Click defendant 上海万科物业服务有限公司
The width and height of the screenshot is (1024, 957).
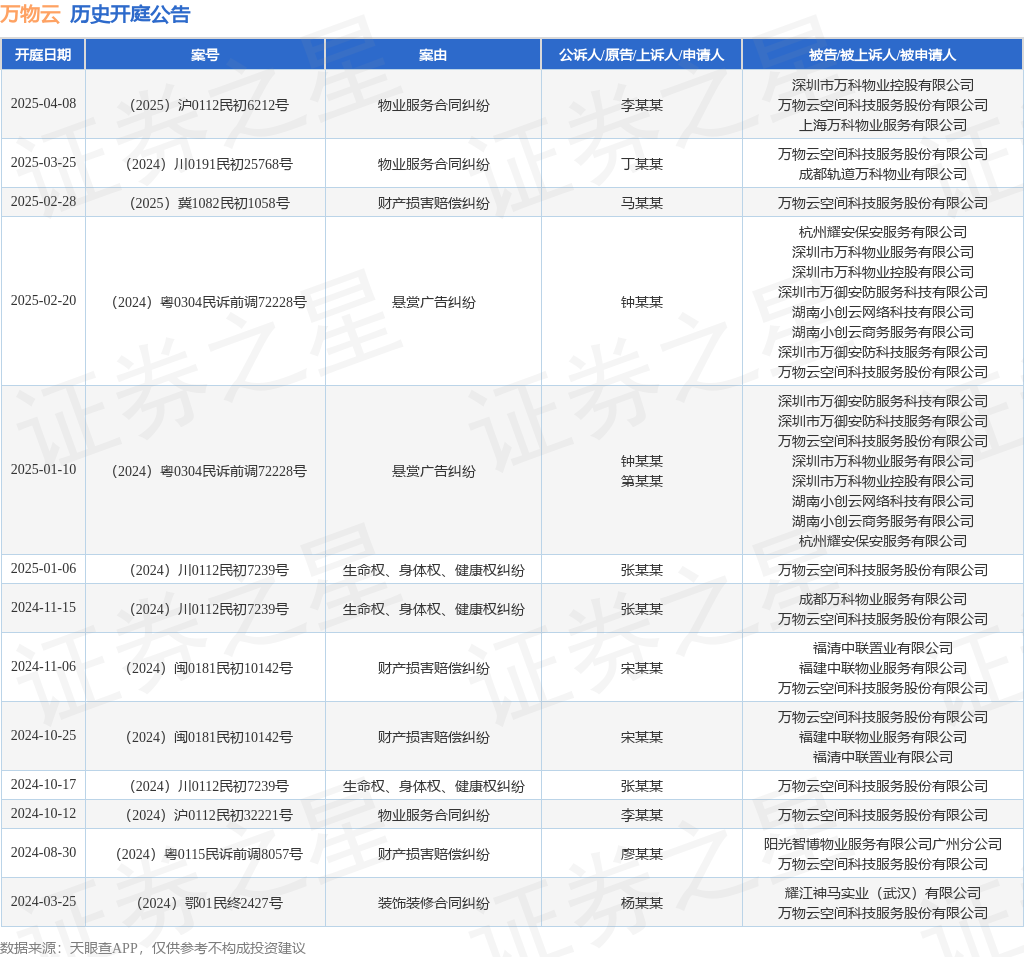click(882, 125)
